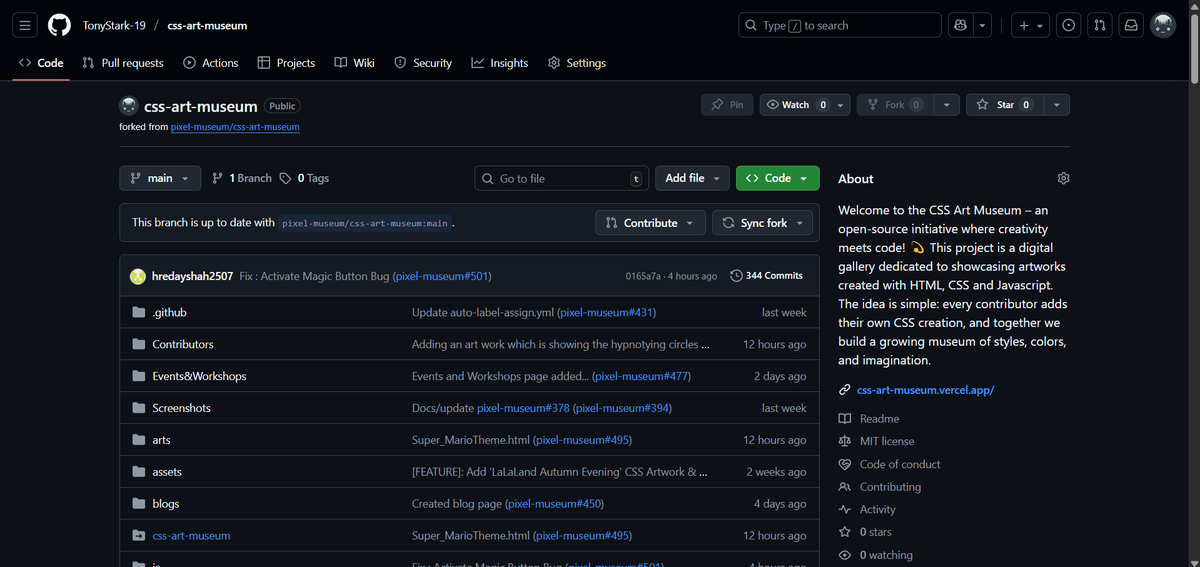Star the repository
Viewport: 1200px width, 567px height.
(x=1005, y=105)
